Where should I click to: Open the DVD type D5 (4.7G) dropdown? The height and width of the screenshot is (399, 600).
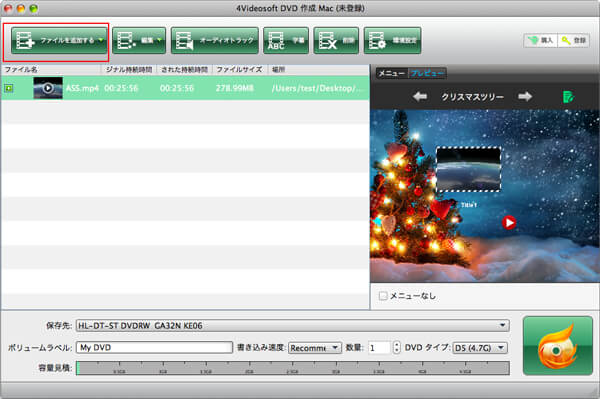(480, 348)
